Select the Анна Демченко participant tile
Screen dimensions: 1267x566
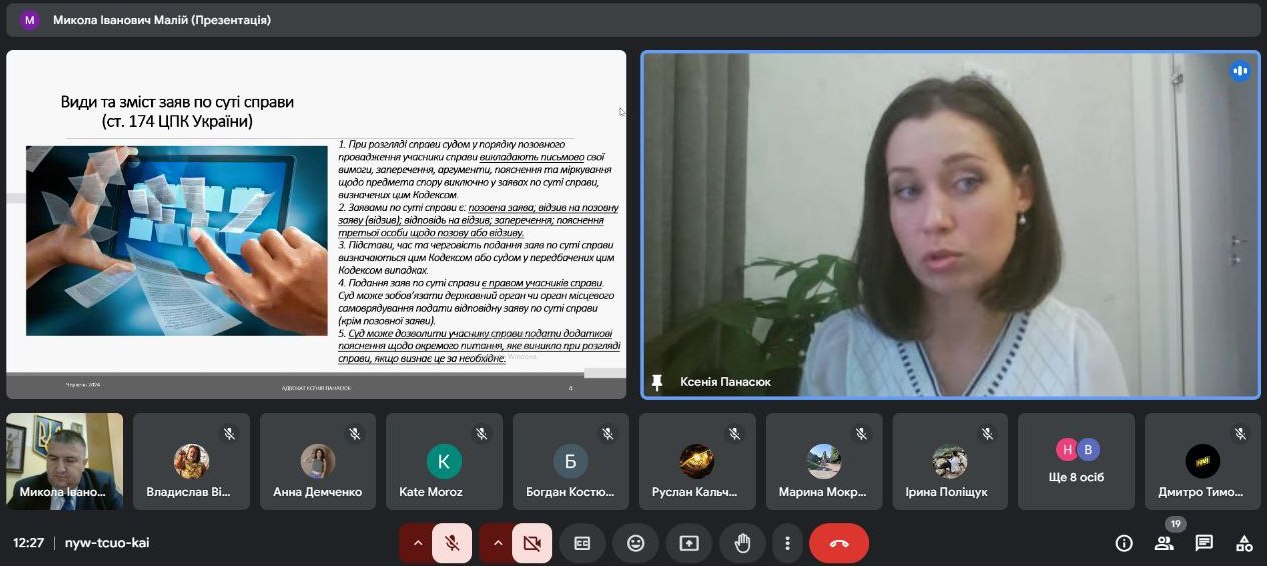(x=317, y=461)
